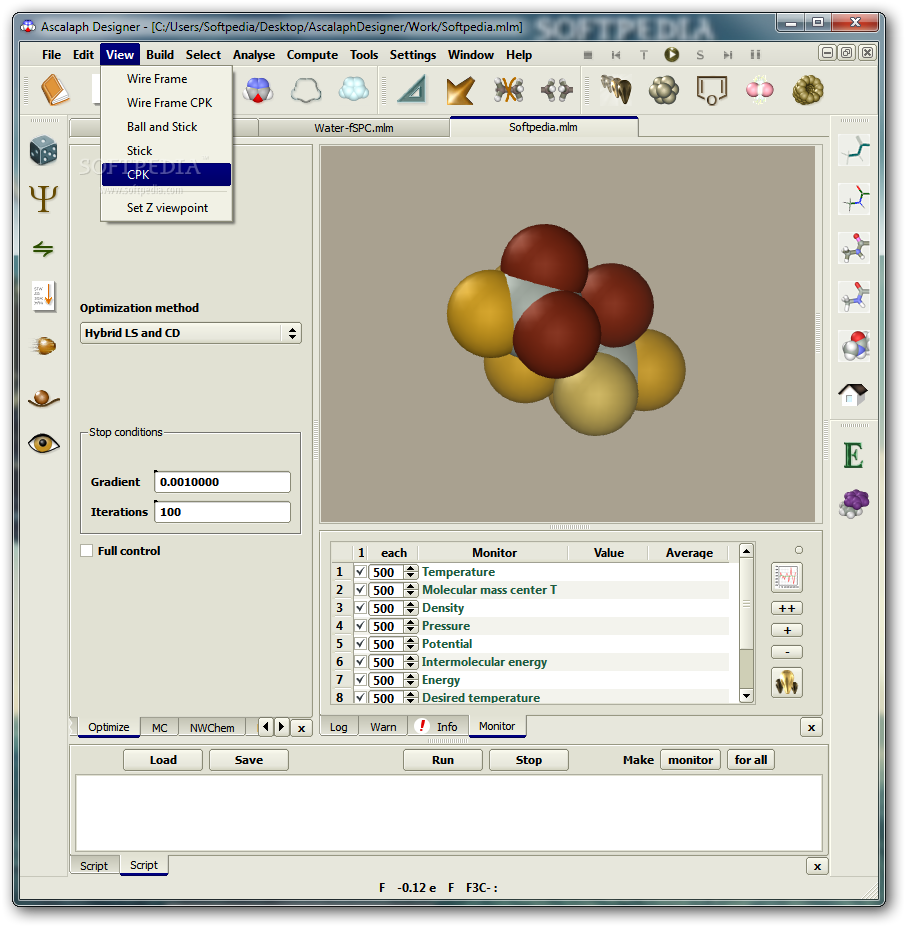Click the orange book icon in toolbar
Screen dimensions: 906x927
54,90
